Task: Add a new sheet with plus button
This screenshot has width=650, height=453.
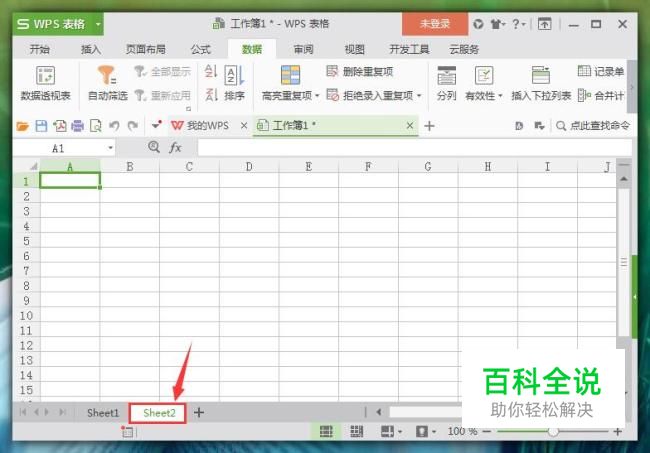Action: click(199, 412)
